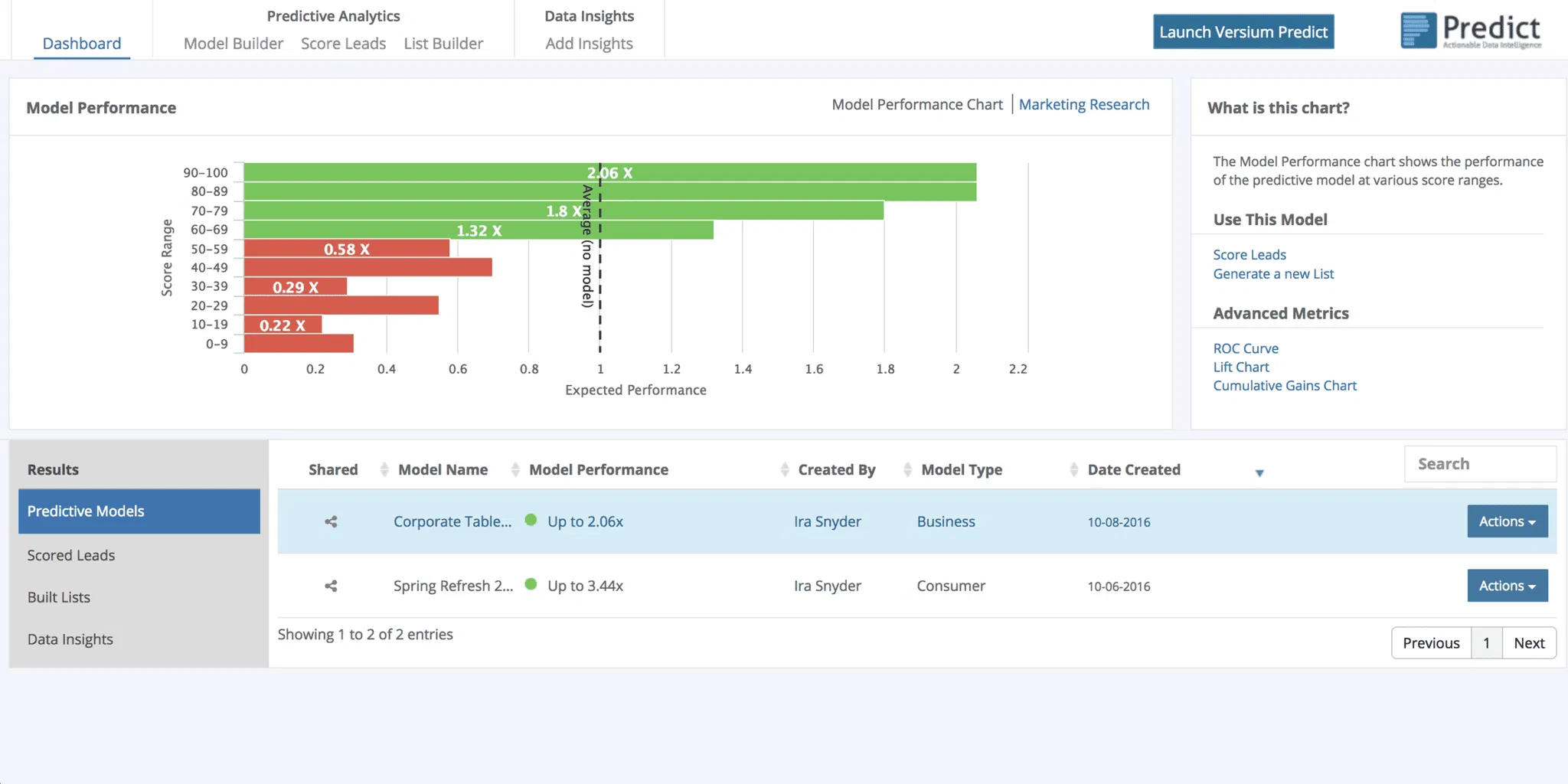Open the ROC Curve link
Image resolution: width=1568 pixels, height=784 pixels.
[1245, 348]
